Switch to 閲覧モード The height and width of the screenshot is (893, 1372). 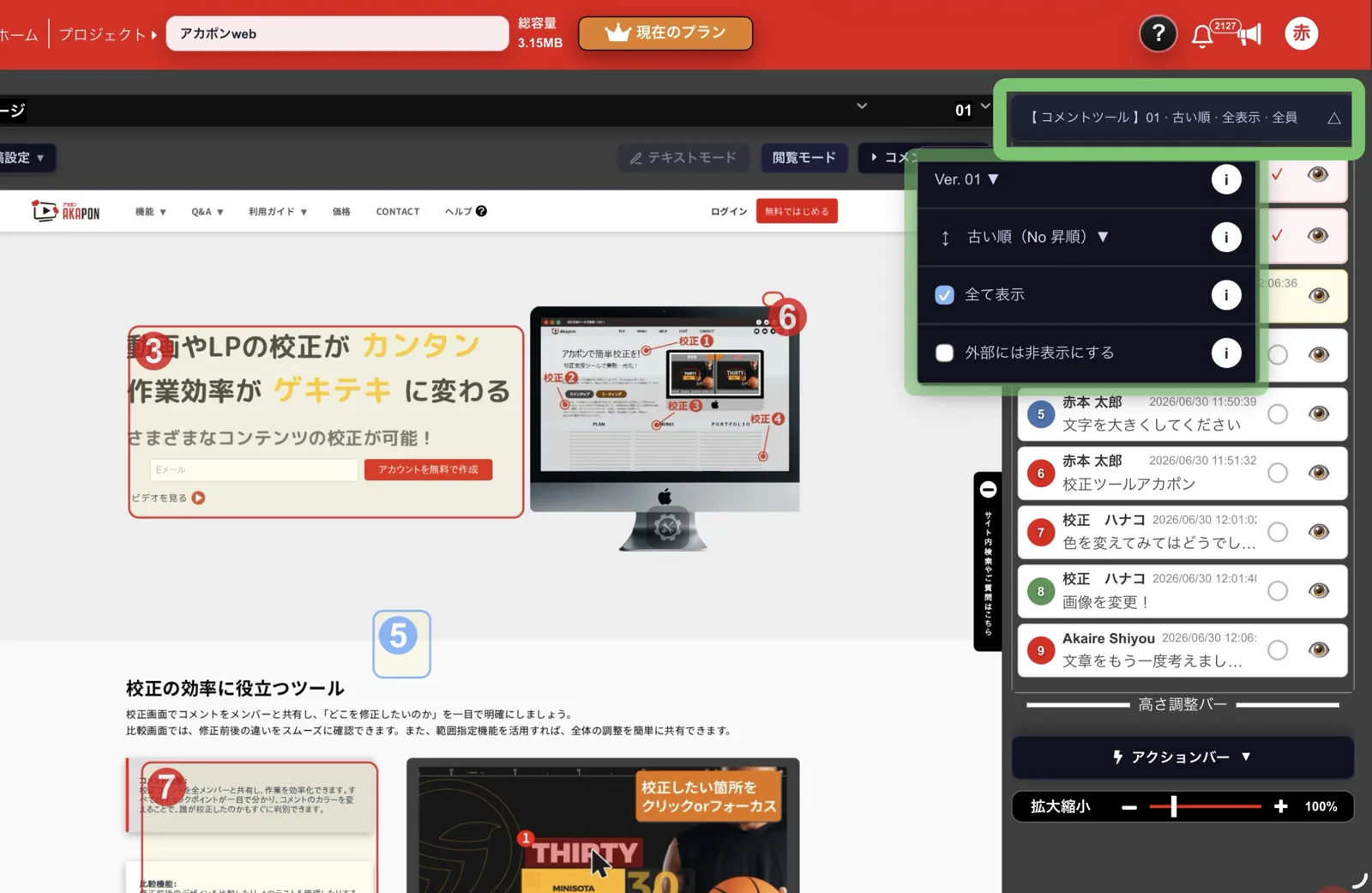point(803,158)
